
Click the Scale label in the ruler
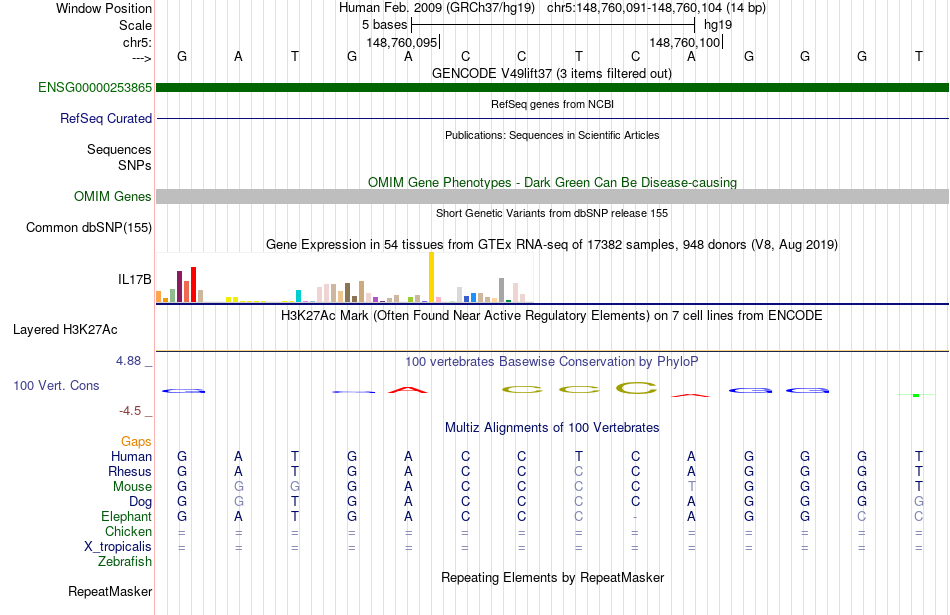pos(135,25)
